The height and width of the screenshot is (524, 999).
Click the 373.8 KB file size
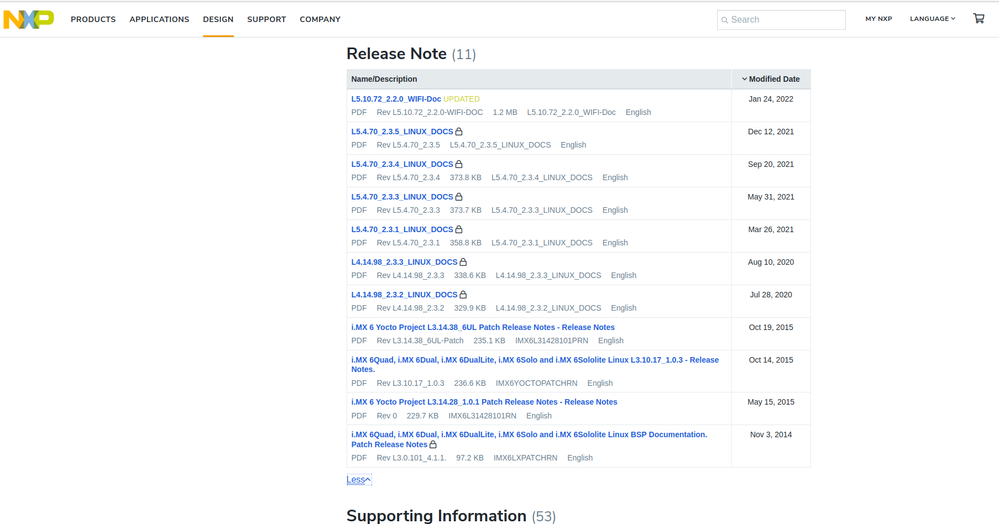click(x=466, y=177)
